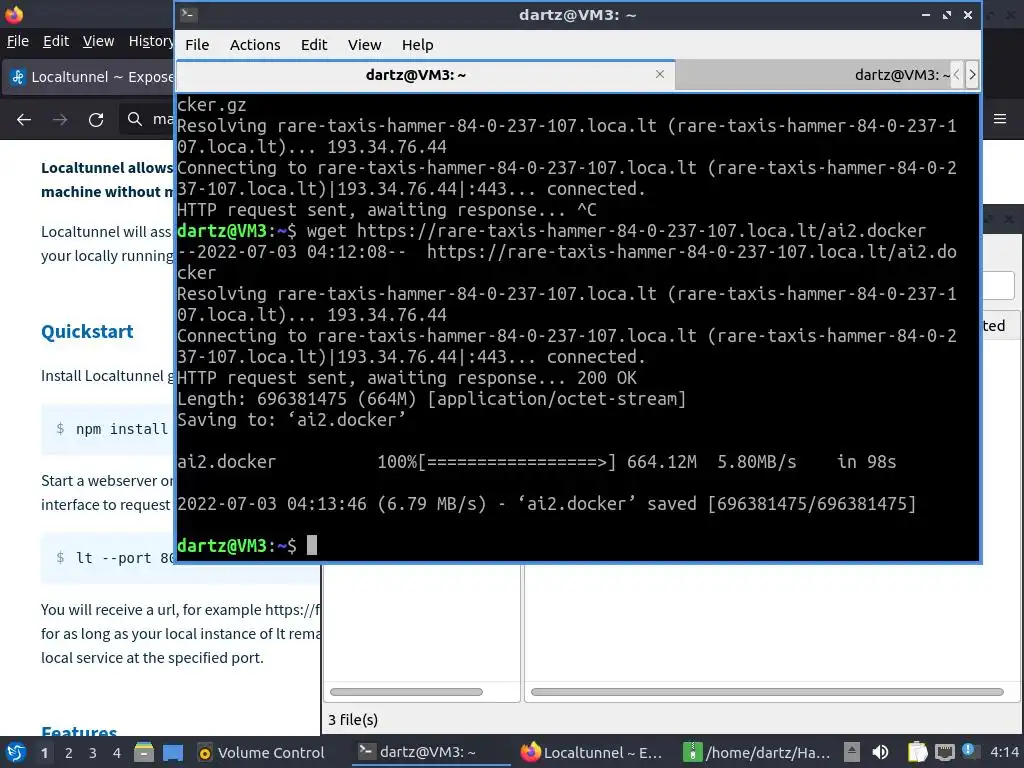Image resolution: width=1024 pixels, height=768 pixels.
Task: Reload the Firefox page
Action: click(96, 119)
